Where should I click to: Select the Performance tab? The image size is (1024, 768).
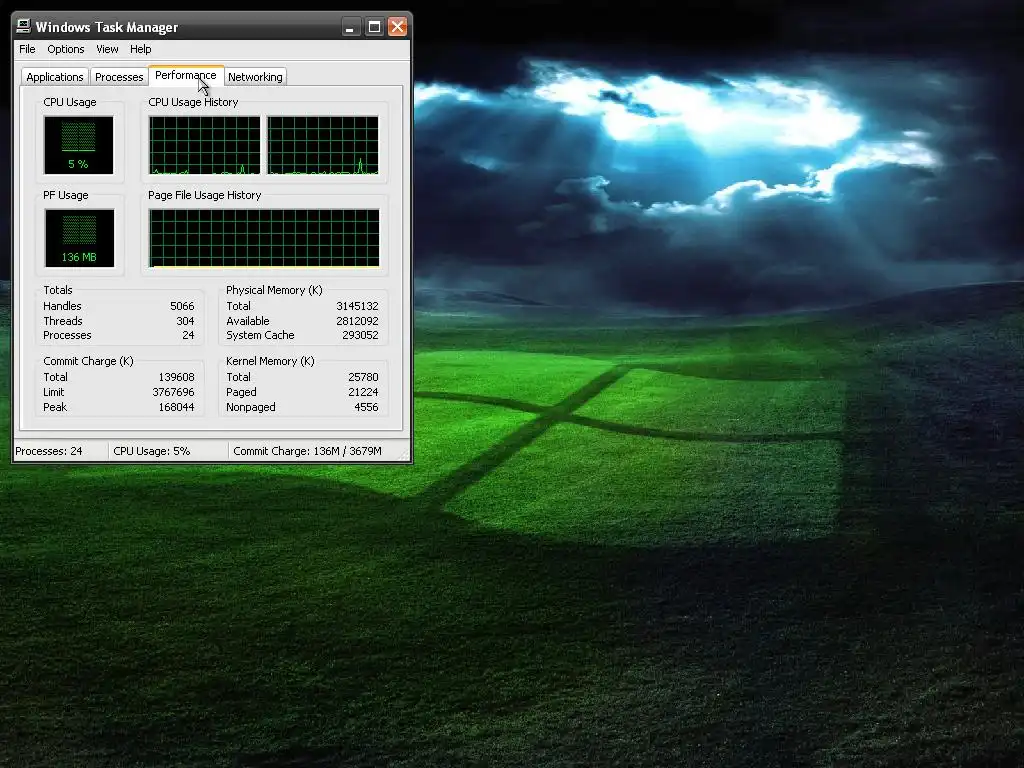pos(185,75)
